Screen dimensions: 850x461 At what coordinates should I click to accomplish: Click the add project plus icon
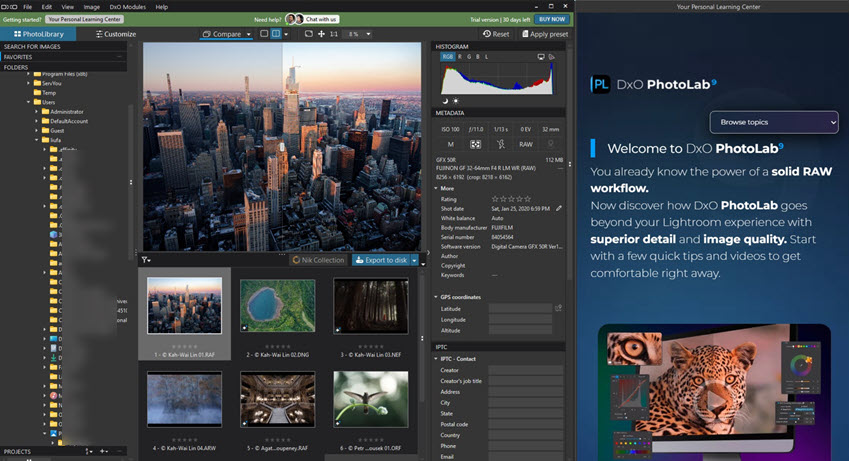point(104,451)
